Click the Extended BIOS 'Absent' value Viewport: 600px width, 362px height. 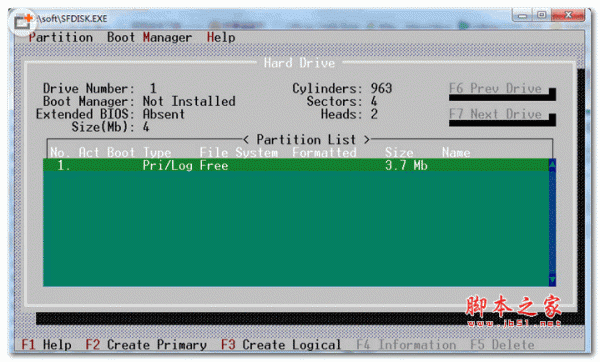pyautogui.click(x=164, y=114)
